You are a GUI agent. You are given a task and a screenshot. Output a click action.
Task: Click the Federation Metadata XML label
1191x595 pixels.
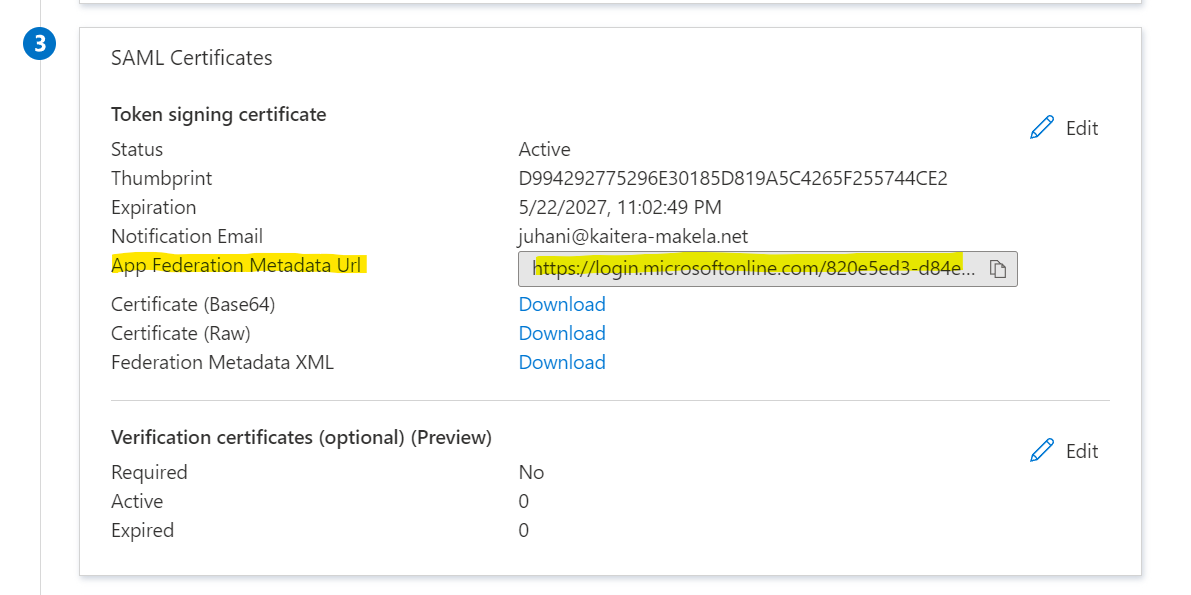[x=223, y=362]
